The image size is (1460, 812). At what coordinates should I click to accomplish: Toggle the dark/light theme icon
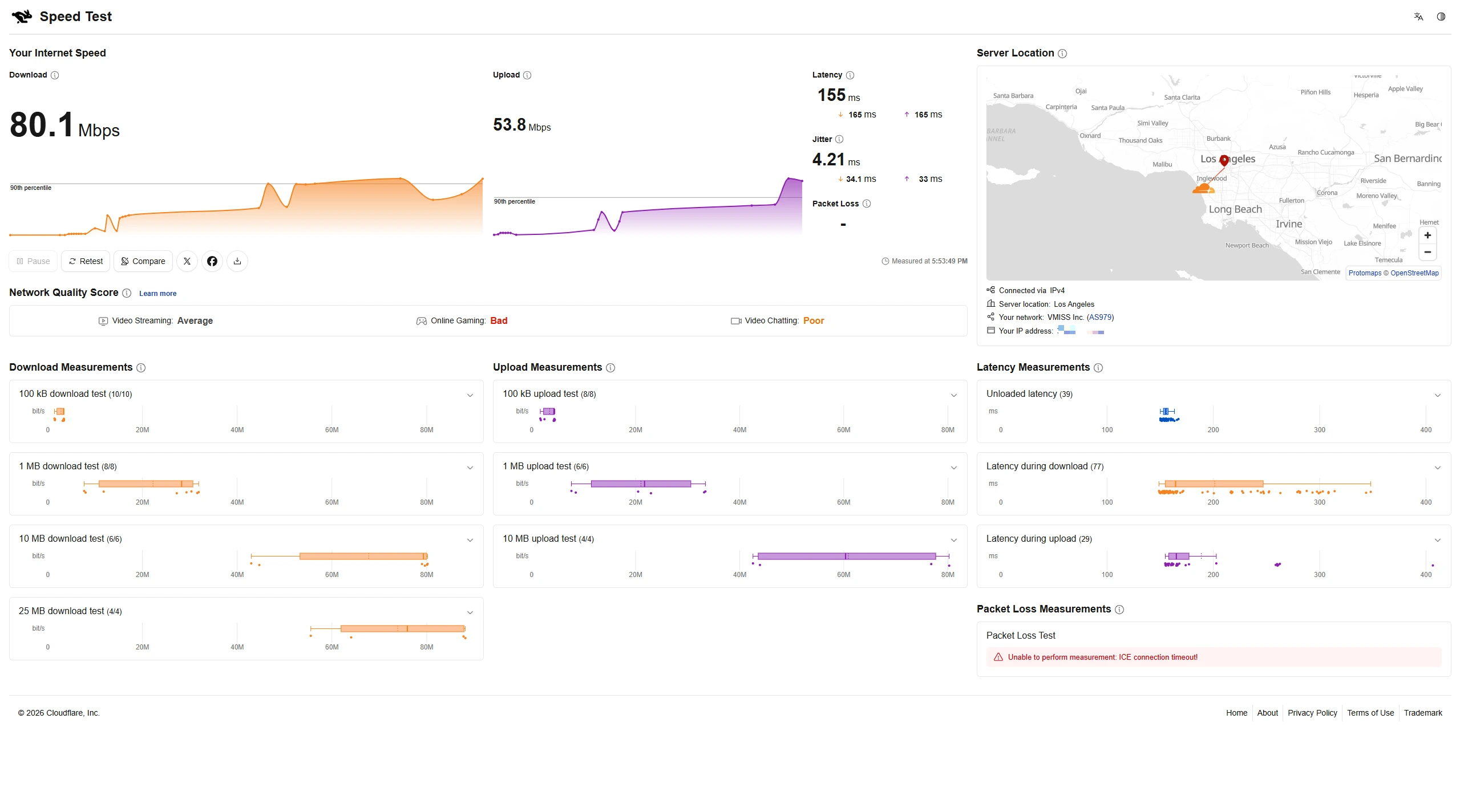(1441, 17)
